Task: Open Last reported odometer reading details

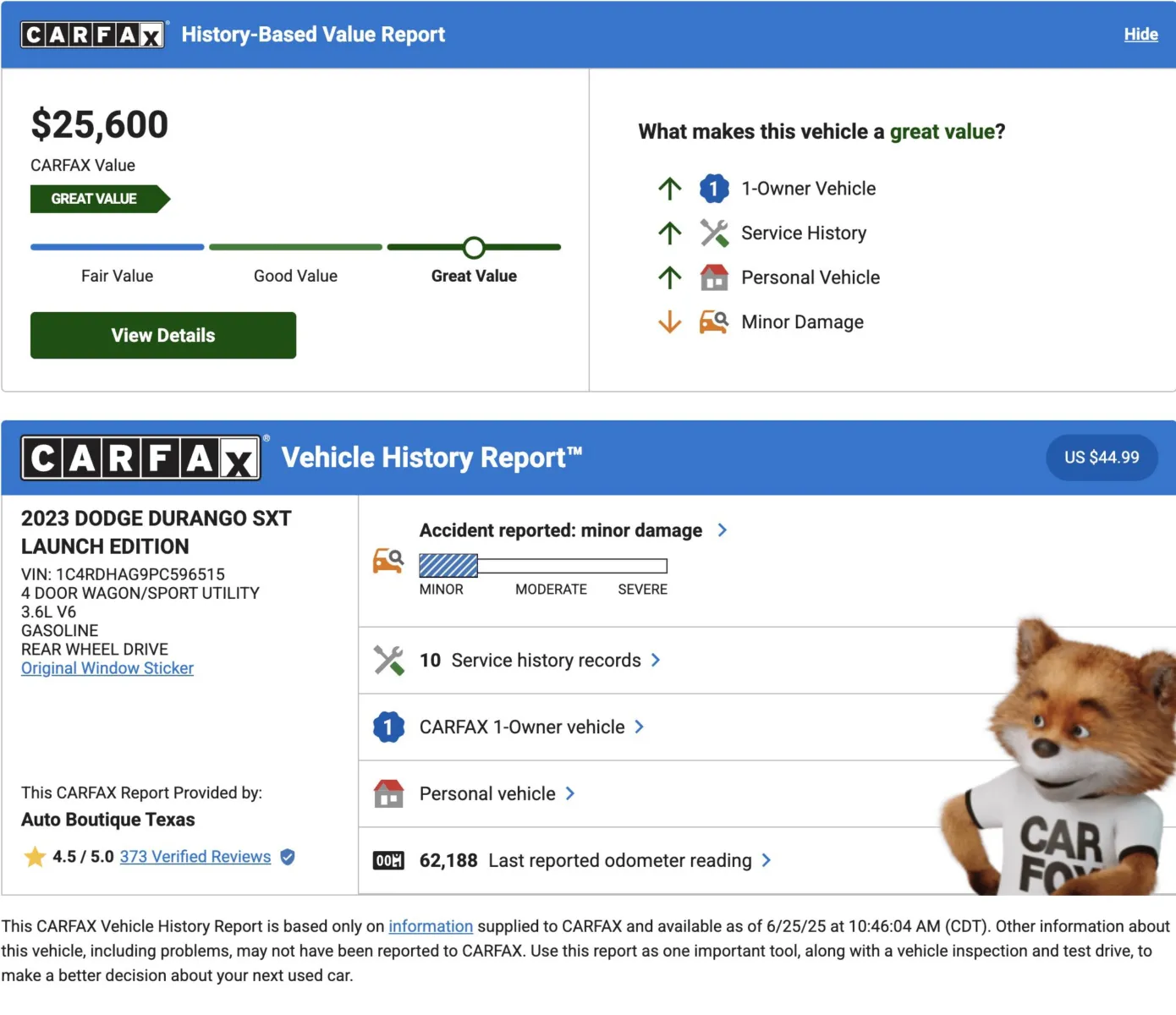Action: [766, 860]
